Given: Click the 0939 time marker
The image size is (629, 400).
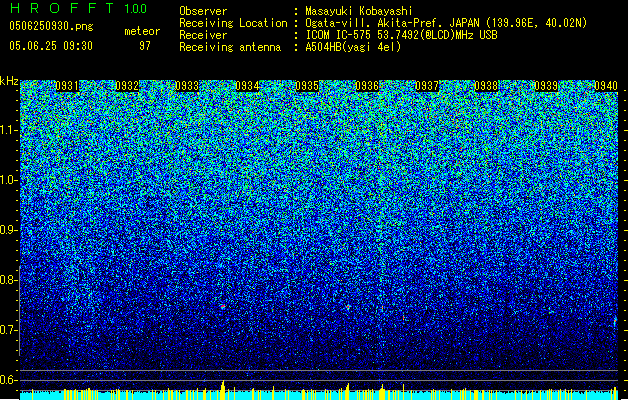Looking at the screenshot, I should pyautogui.click(x=546, y=86).
